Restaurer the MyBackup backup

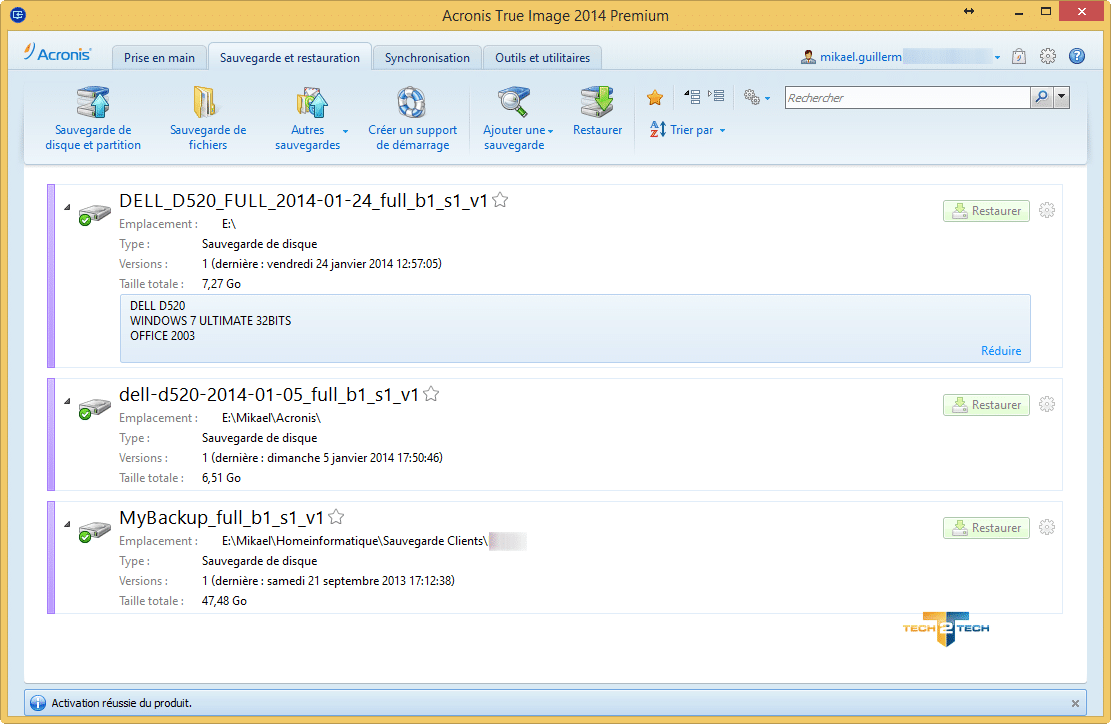pyautogui.click(x=986, y=528)
